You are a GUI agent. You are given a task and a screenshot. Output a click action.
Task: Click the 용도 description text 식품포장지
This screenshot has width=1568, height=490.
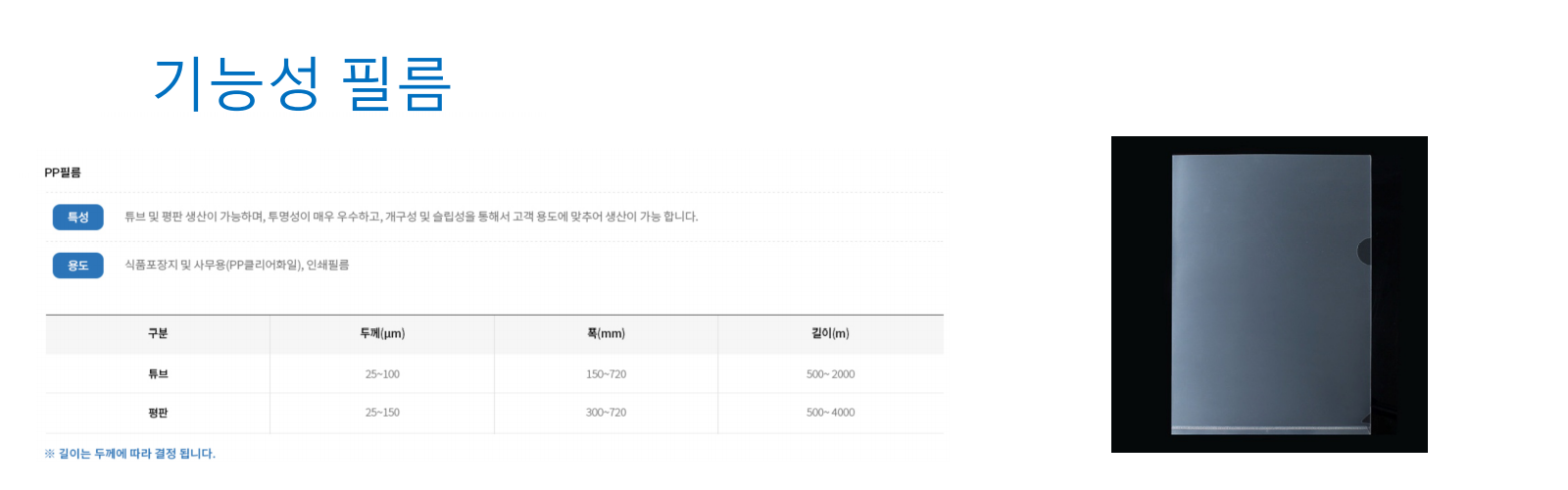[x=236, y=265]
